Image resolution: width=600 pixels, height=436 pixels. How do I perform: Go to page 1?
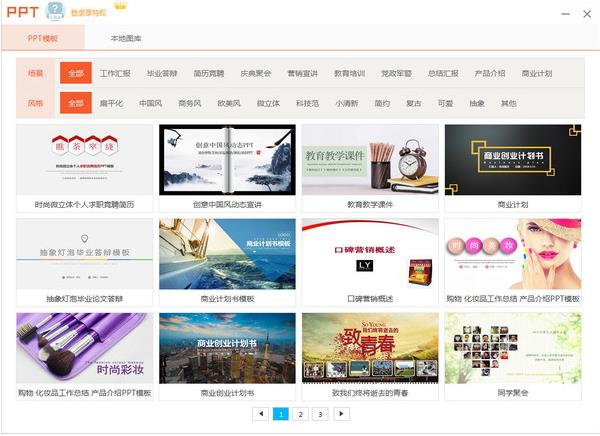(x=281, y=414)
